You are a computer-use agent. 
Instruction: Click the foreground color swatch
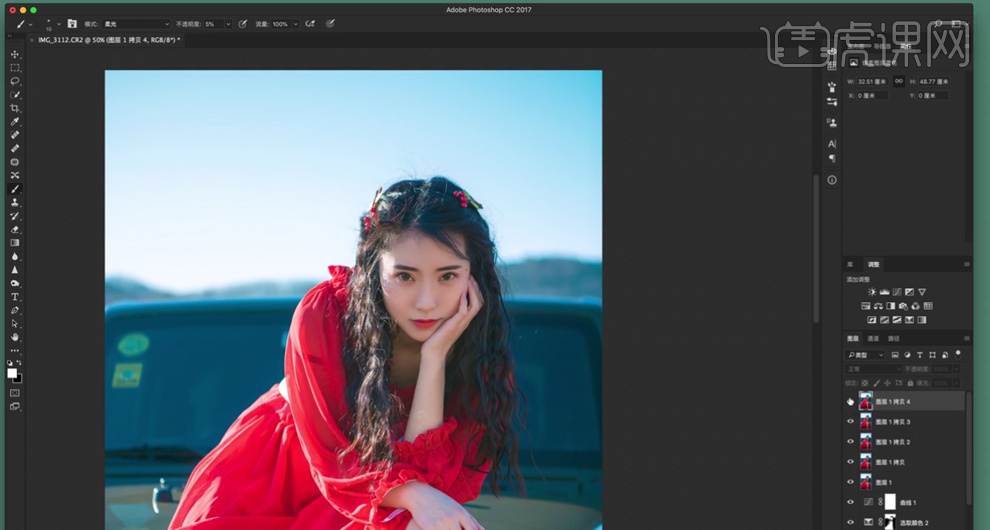(12, 373)
